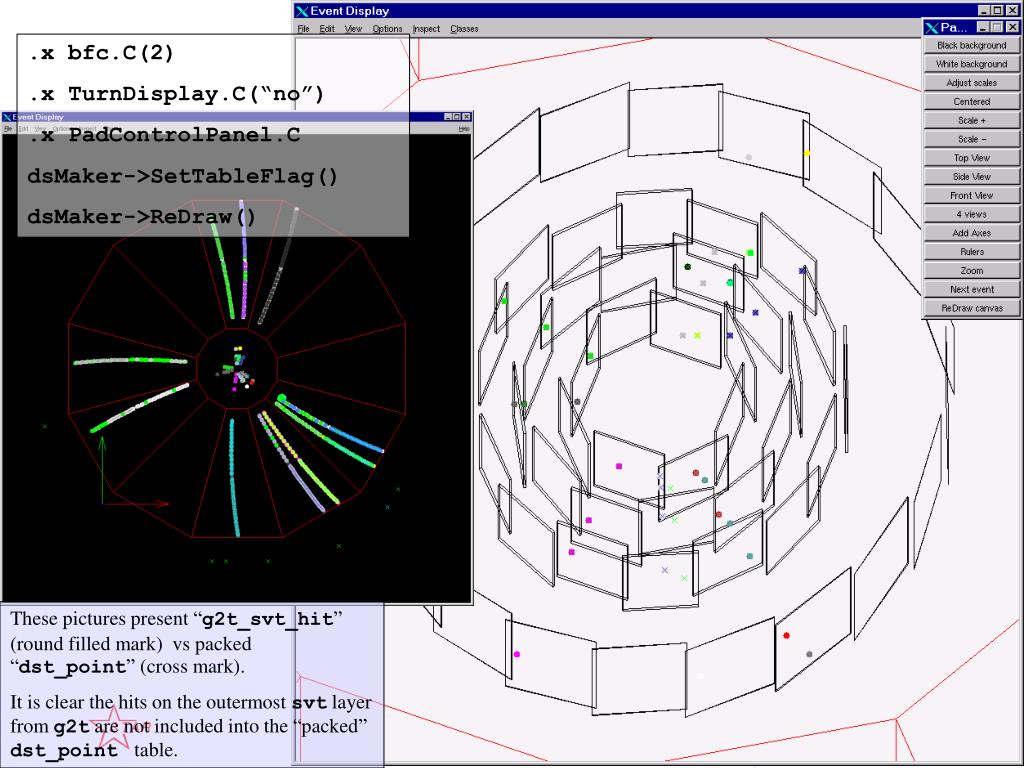Click the magenta hit on bottom-left outer panel

(517, 654)
